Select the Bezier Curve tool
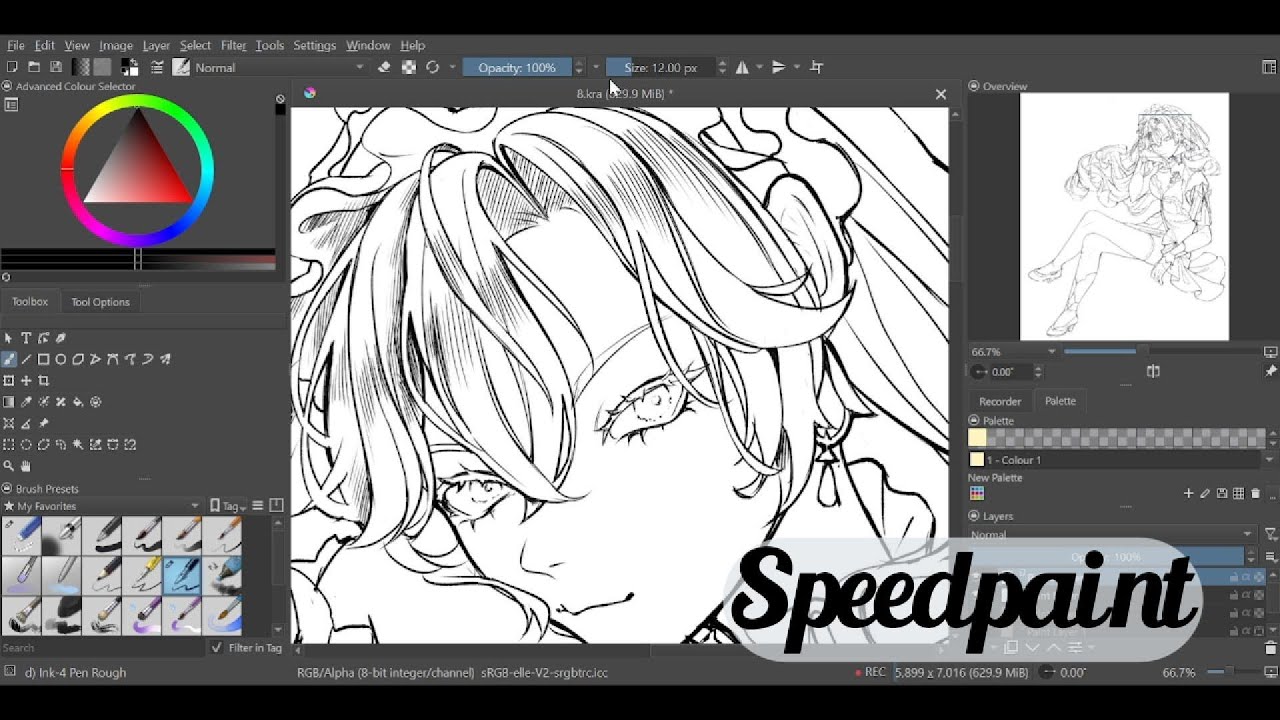The width and height of the screenshot is (1280, 720). pos(113,360)
